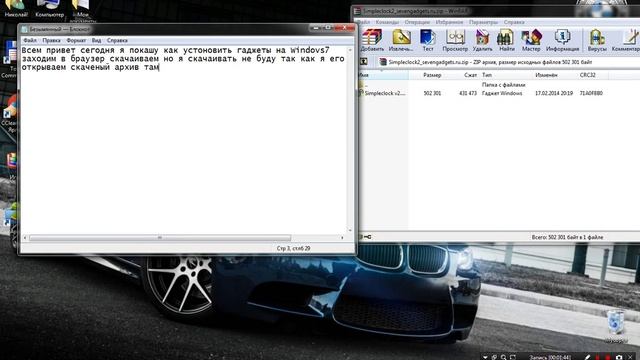
Task: Click the Найти binoculars icon in WinRAR
Action: click(507, 40)
